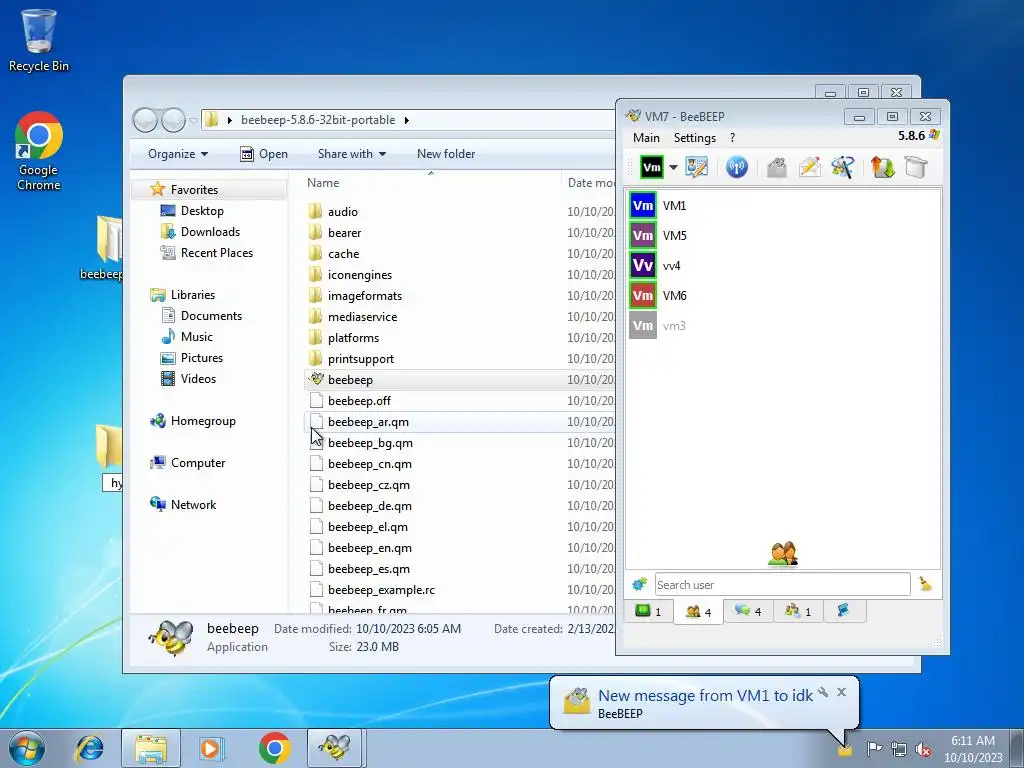1024x768 pixels.
Task: Switch to the blue pin tab in BeeBEEP
Action: point(844,611)
